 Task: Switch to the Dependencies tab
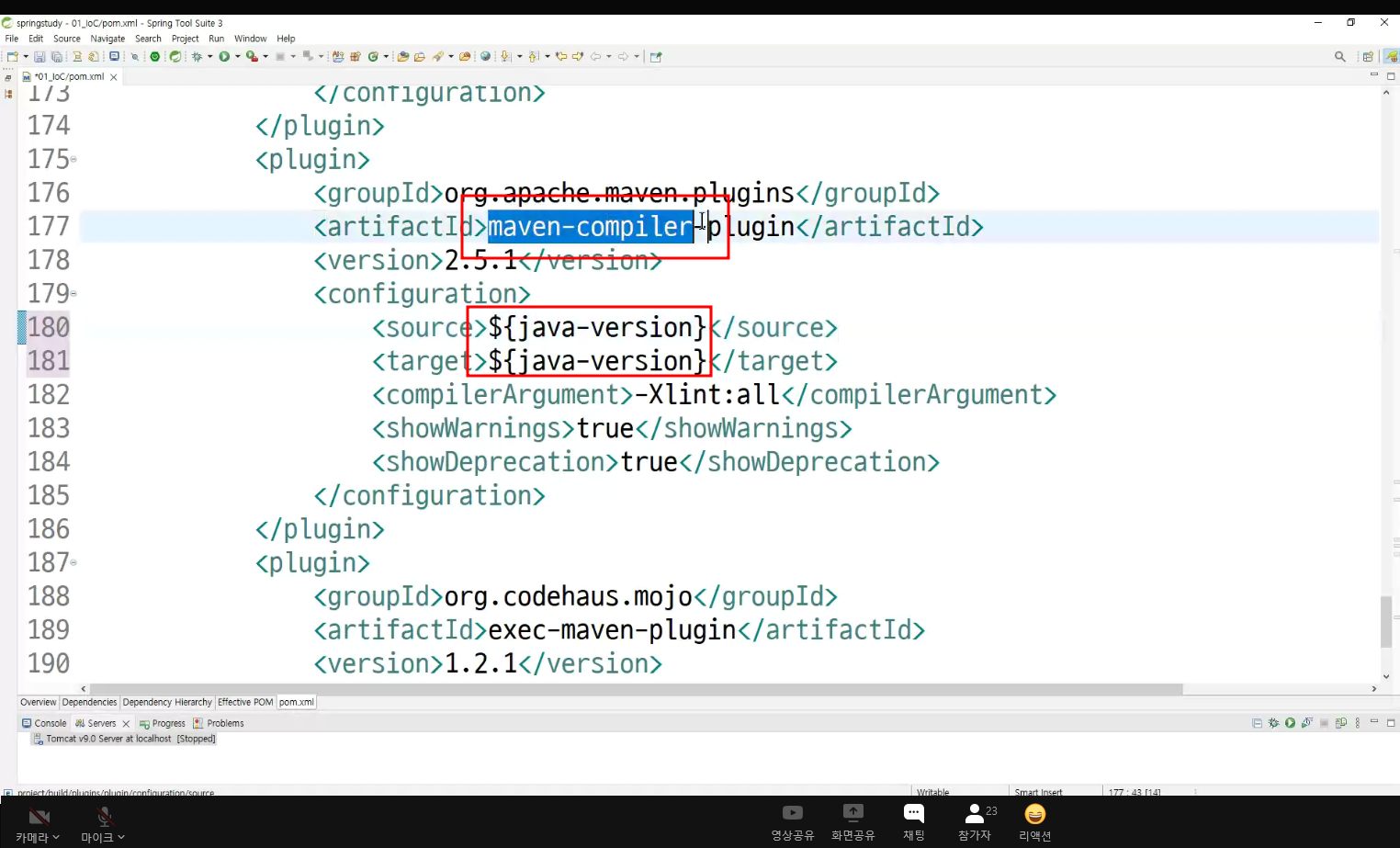pos(90,702)
